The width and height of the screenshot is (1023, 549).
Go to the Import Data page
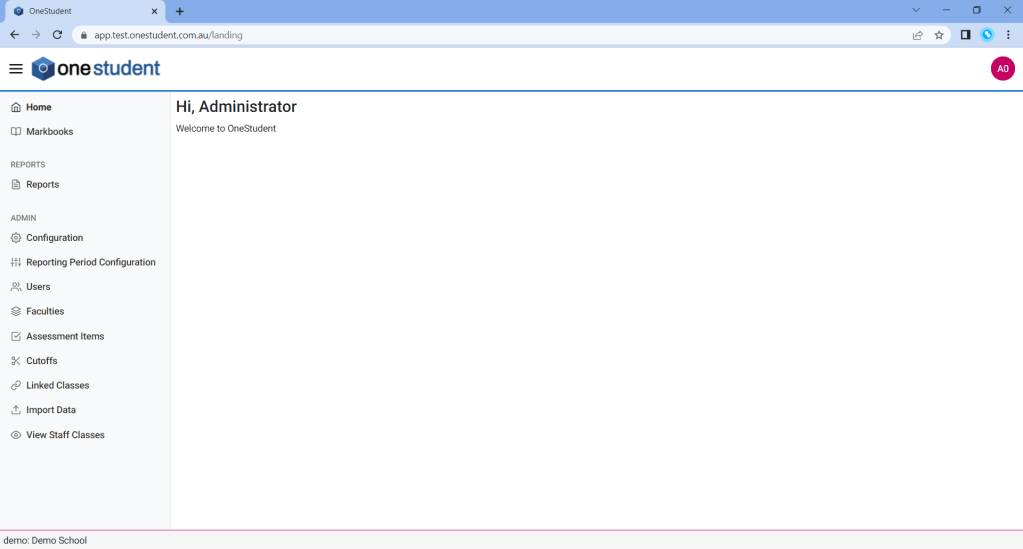coord(50,410)
